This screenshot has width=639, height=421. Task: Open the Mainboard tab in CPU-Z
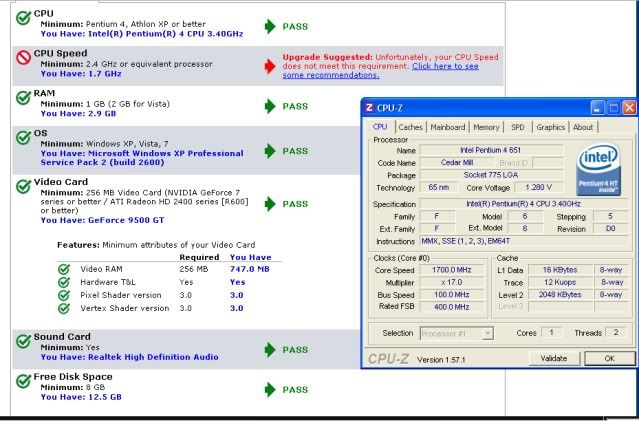coord(447,127)
